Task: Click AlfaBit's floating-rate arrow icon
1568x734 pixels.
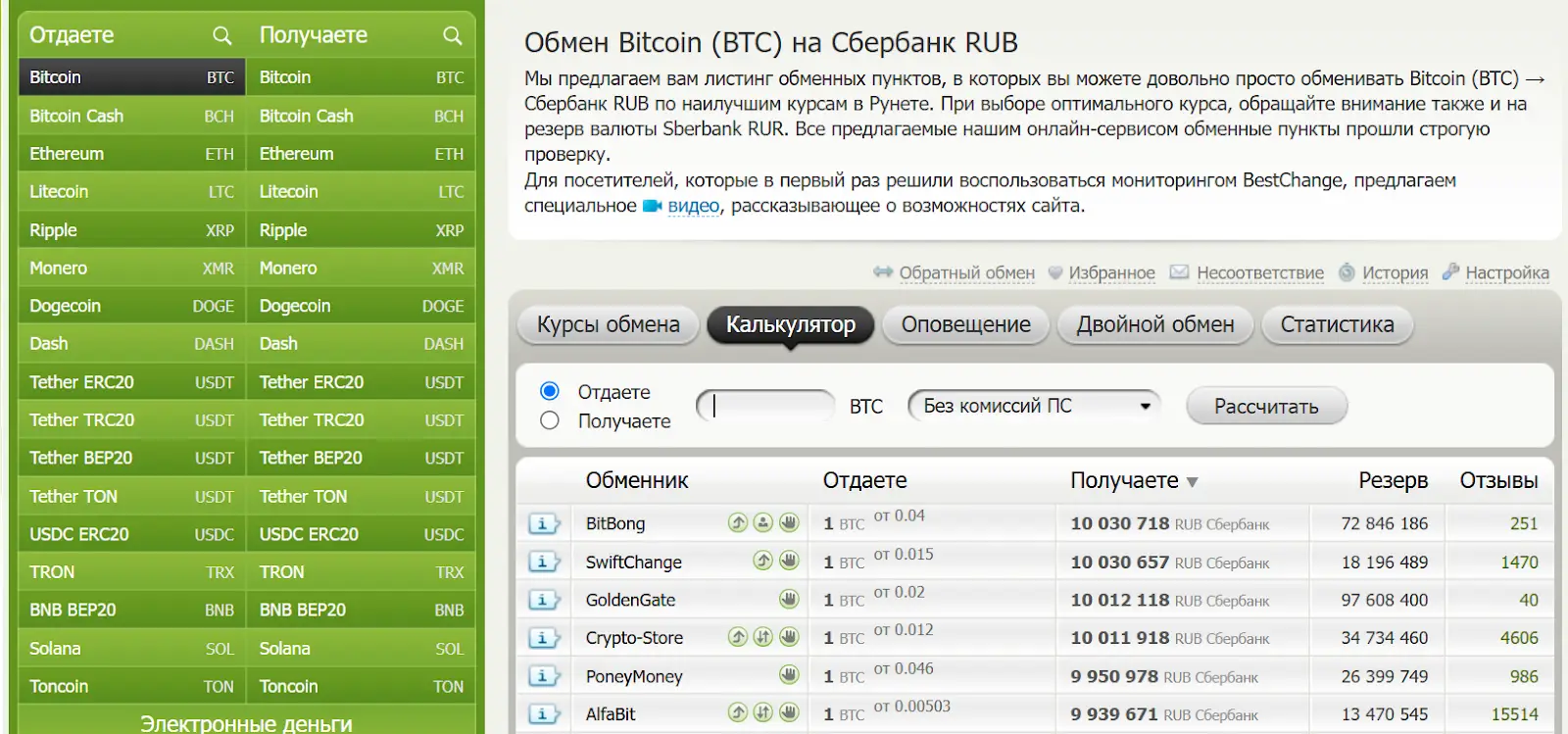Action: [738, 712]
